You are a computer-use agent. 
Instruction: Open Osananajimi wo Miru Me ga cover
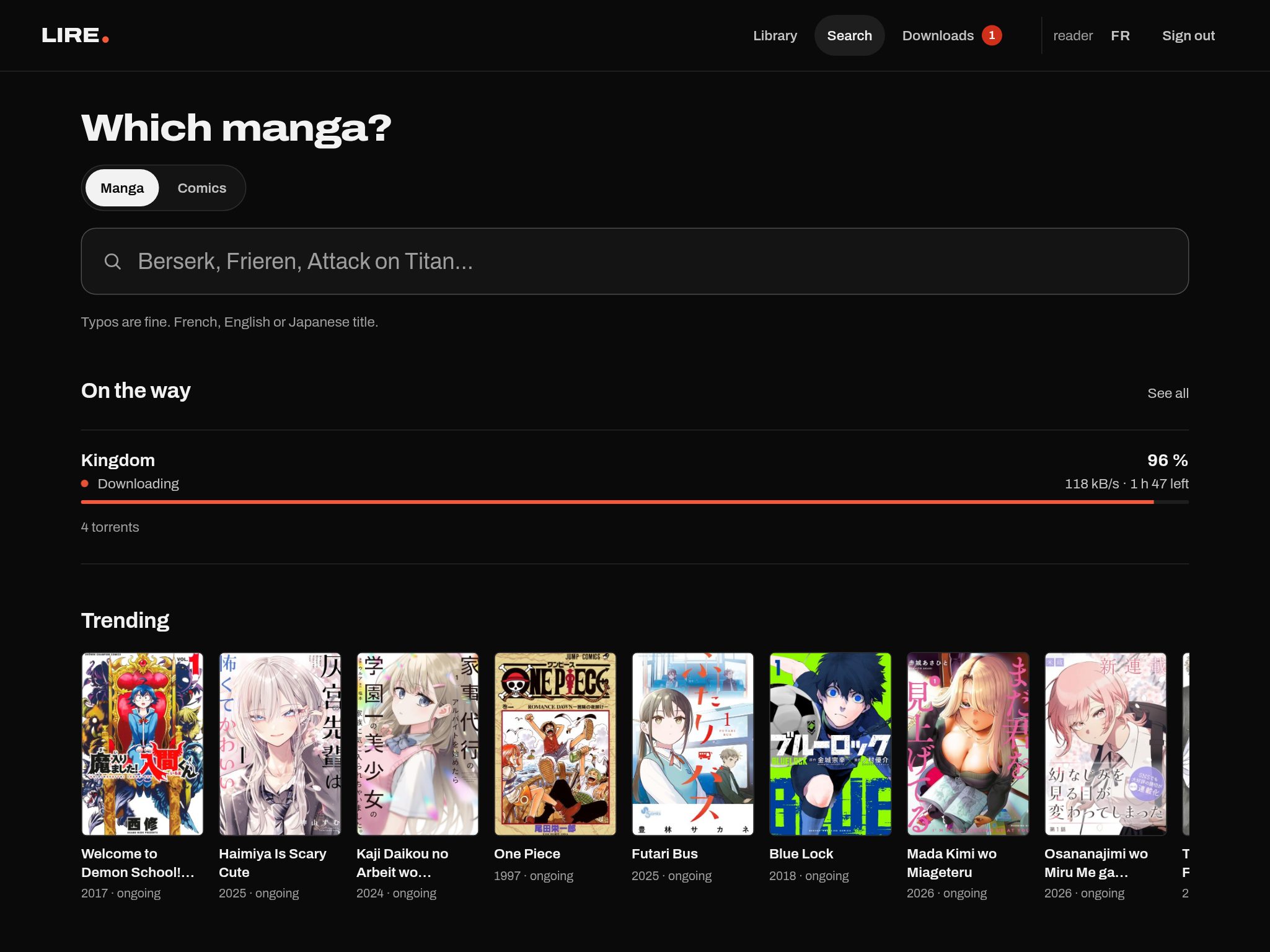(x=1105, y=744)
